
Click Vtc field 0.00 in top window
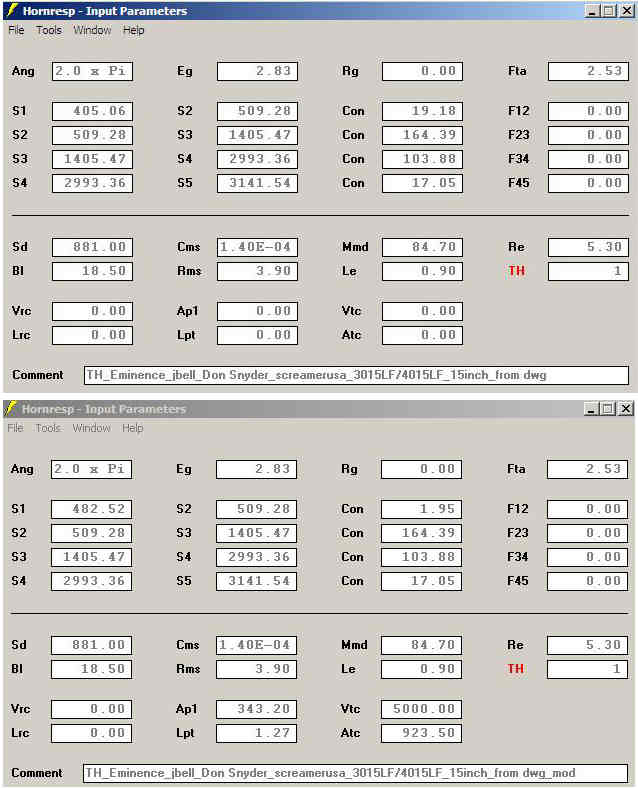point(422,311)
